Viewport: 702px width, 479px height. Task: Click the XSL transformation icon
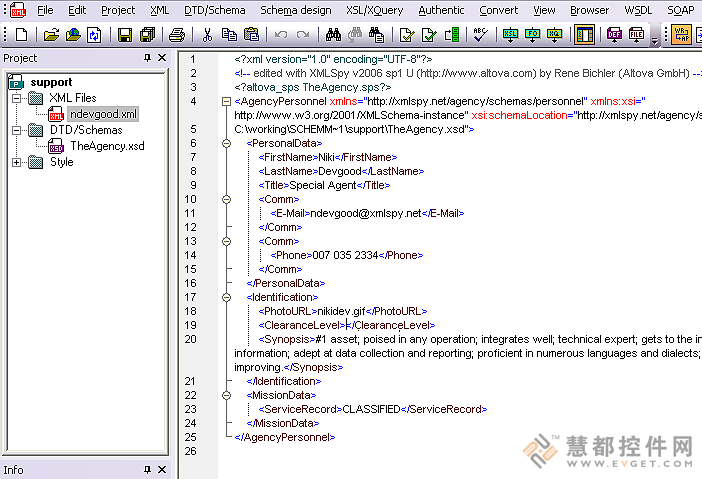(510, 34)
